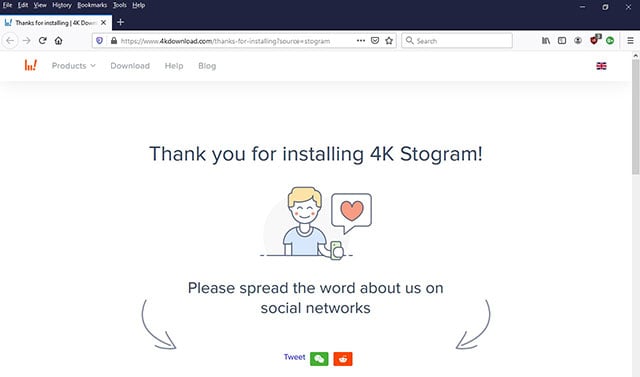Click the Search input box

pos(457,41)
